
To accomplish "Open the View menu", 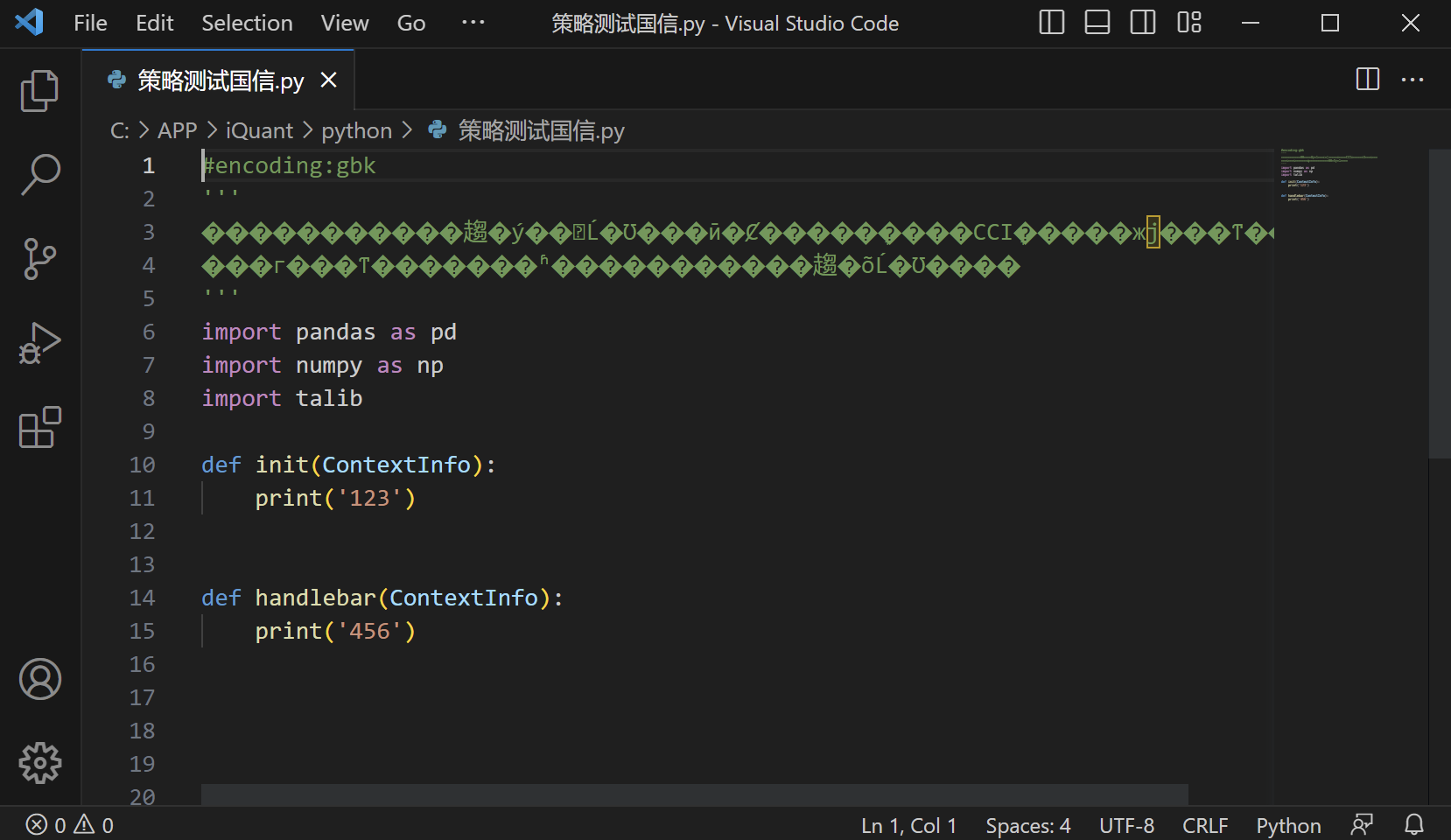I will (x=344, y=23).
